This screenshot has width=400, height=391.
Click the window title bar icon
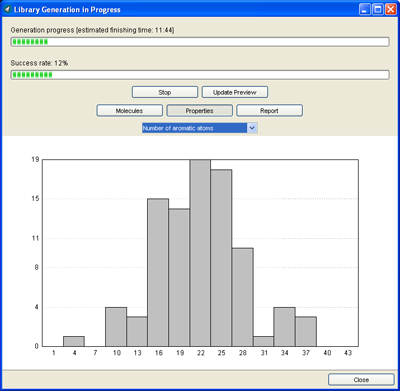tap(7, 9)
